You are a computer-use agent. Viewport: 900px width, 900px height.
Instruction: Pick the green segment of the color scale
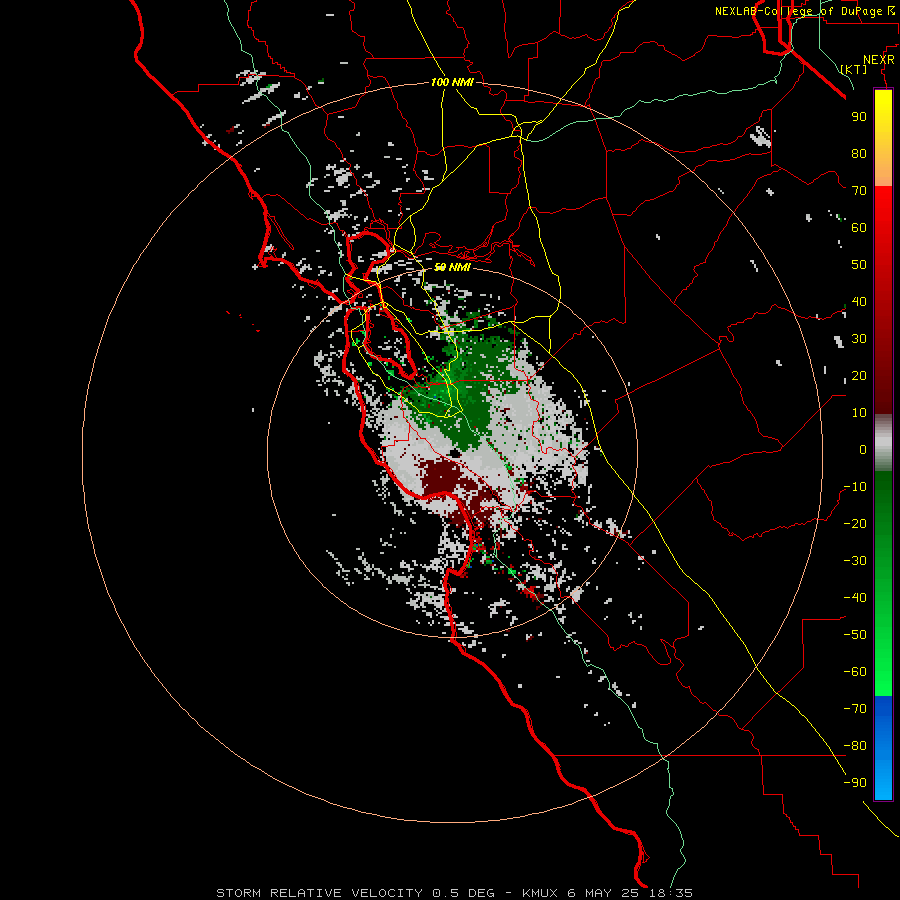coord(883,583)
